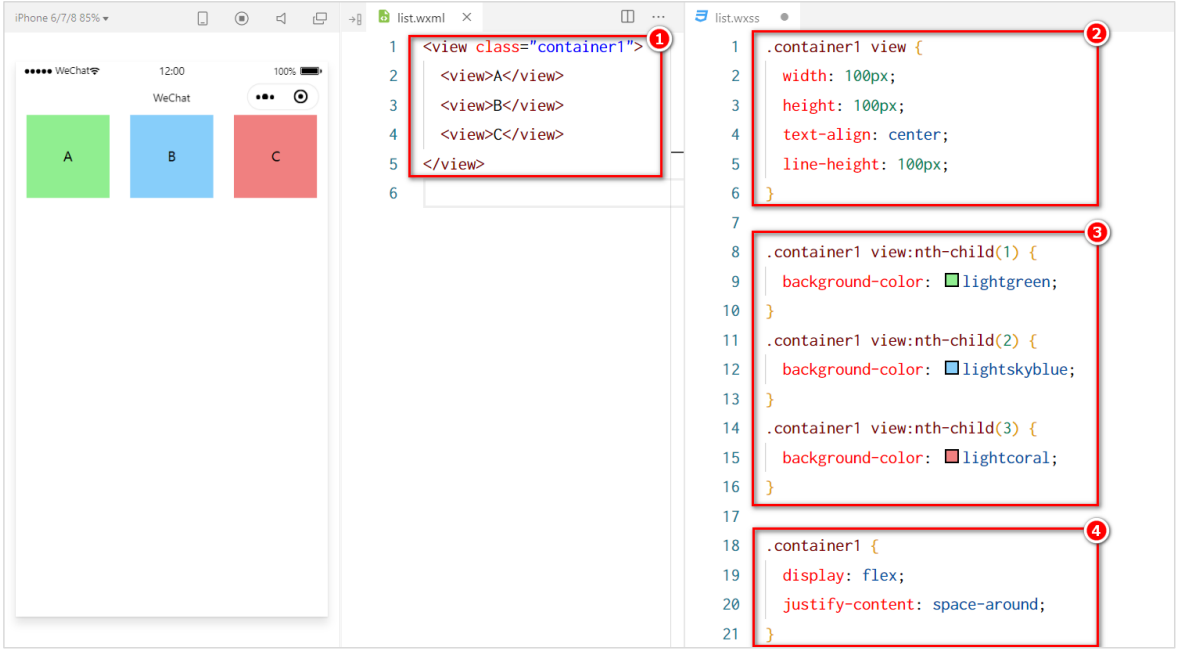Open the editor more actions menu
This screenshot has height=650, width=1180.
658,17
